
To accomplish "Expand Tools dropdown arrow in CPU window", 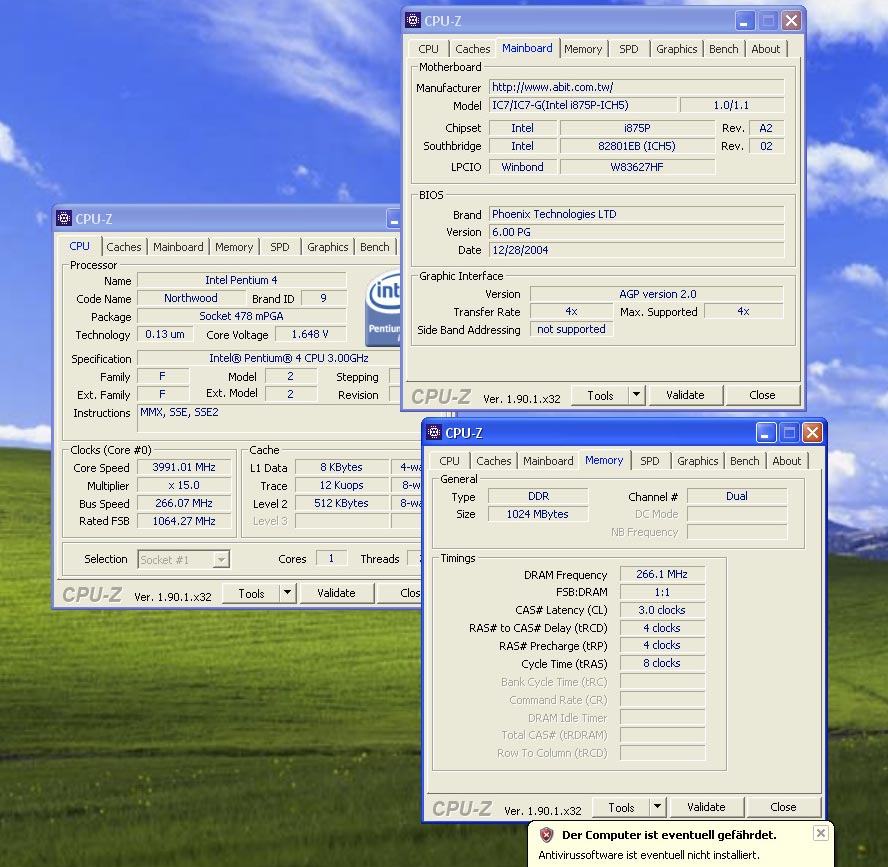I will (x=288, y=593).
